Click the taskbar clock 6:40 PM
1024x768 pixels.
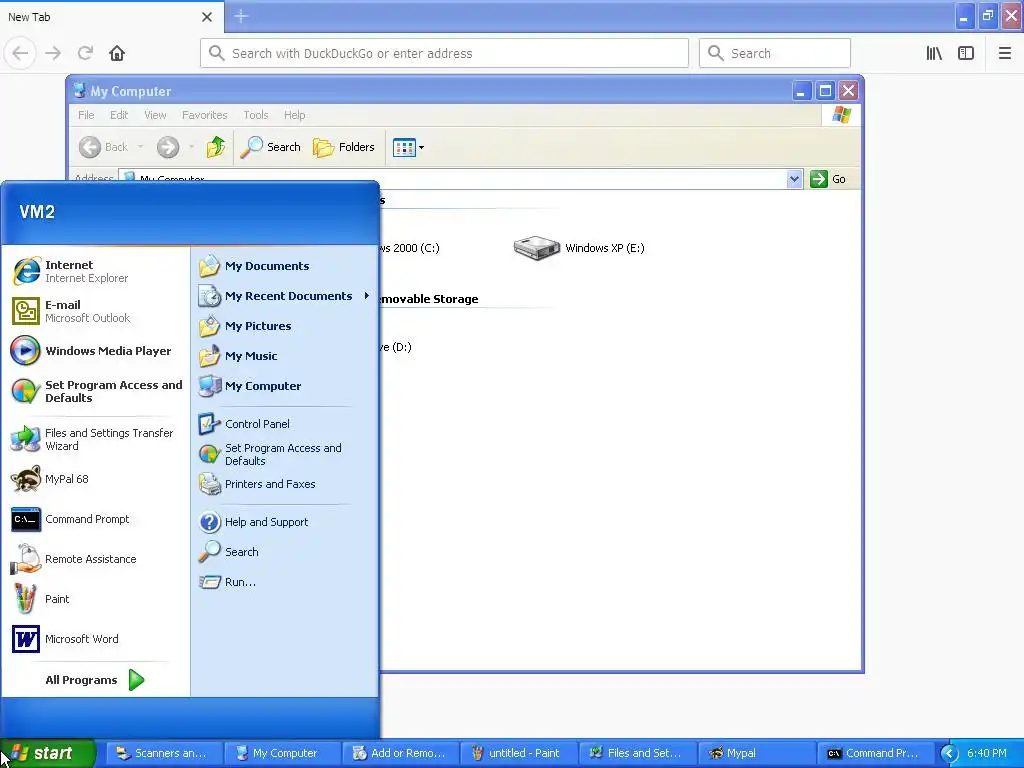[987, 753]
